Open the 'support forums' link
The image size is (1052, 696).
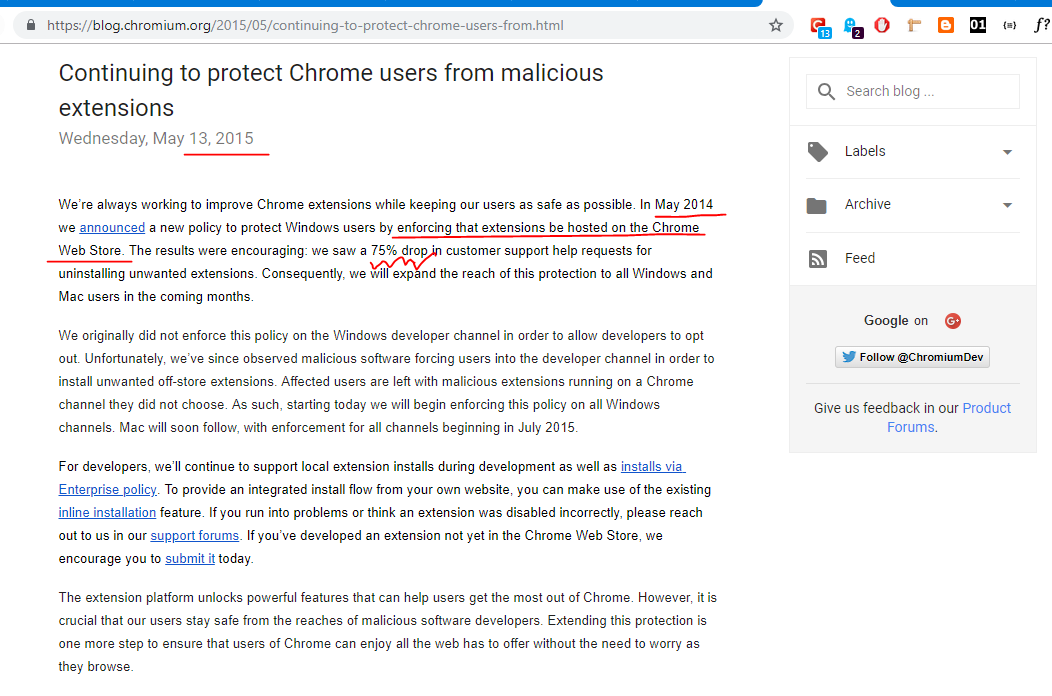tap(195, 536)
